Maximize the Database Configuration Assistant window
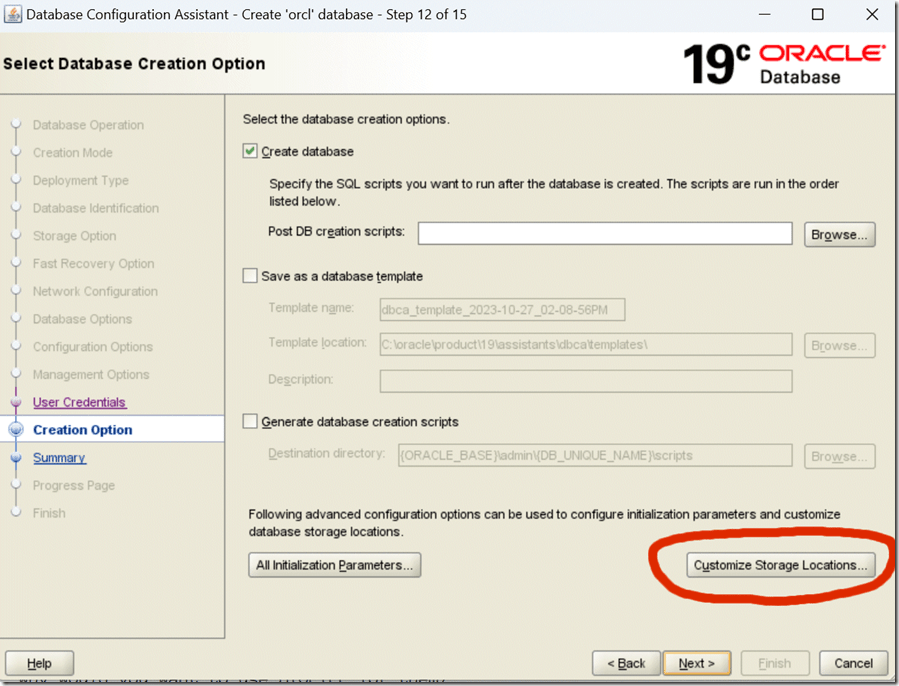This screenshot has width=899, height=686. (817, 15)
